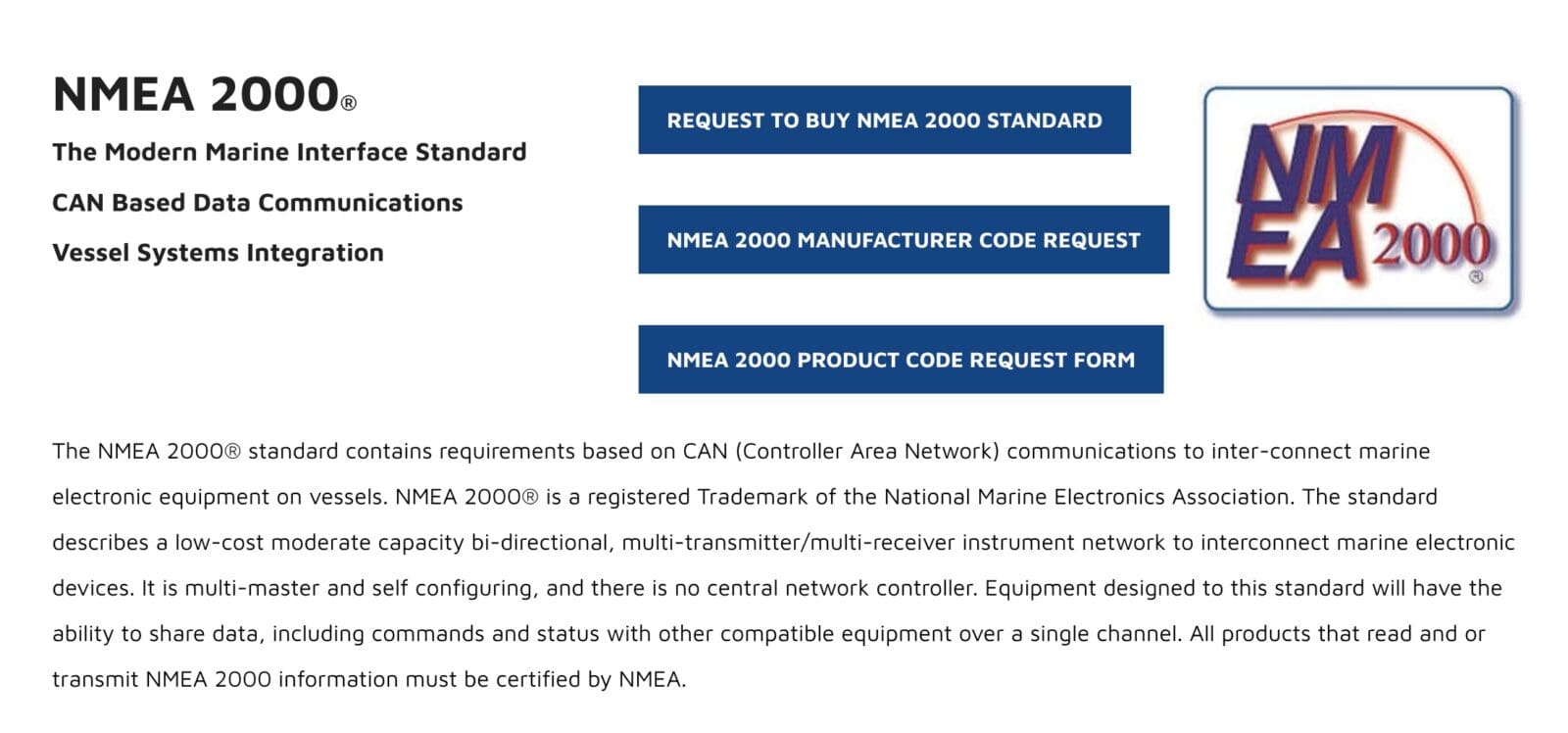The width and height of the screenshot is (1568, 733).
Task: Select The Modern Marine Interface Standard subtitle
Action: pos(289,152)
